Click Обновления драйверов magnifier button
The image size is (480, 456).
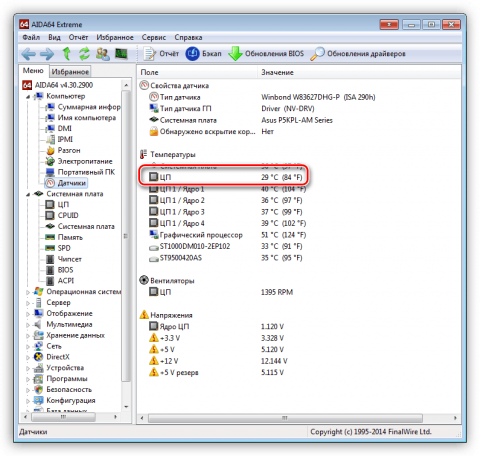358,54
